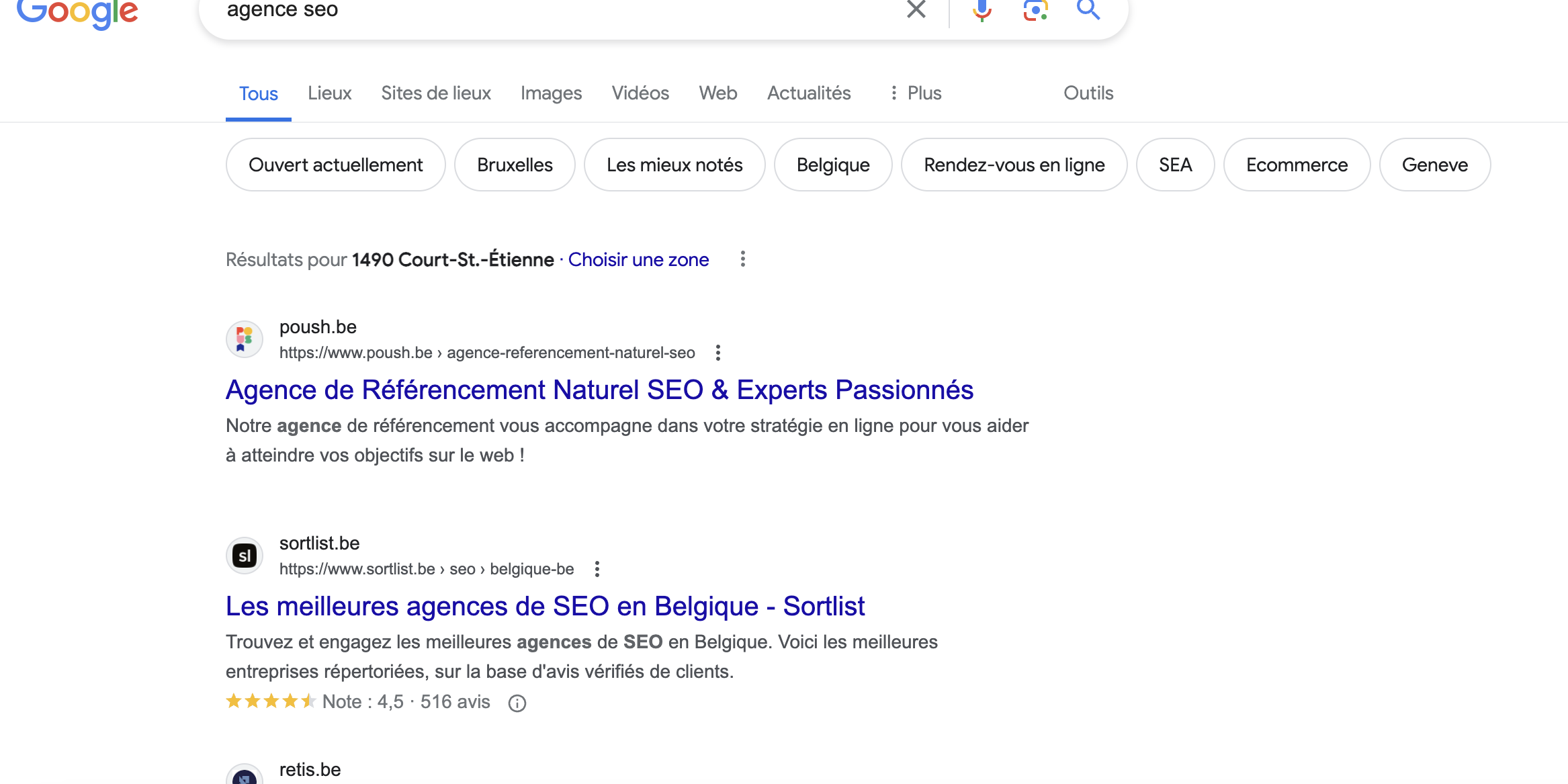Click the sortlist.be favicon
Viewport: 1568px width, 784px height.
tap(245, 556)
